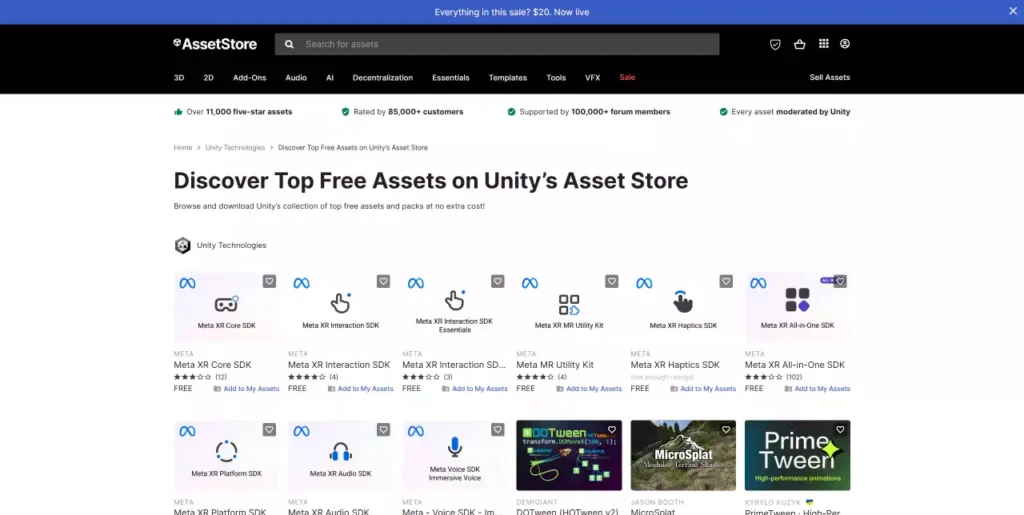
Task: Favorite PrimeTween with the heart icon
Action: click(x=840, y=429)
